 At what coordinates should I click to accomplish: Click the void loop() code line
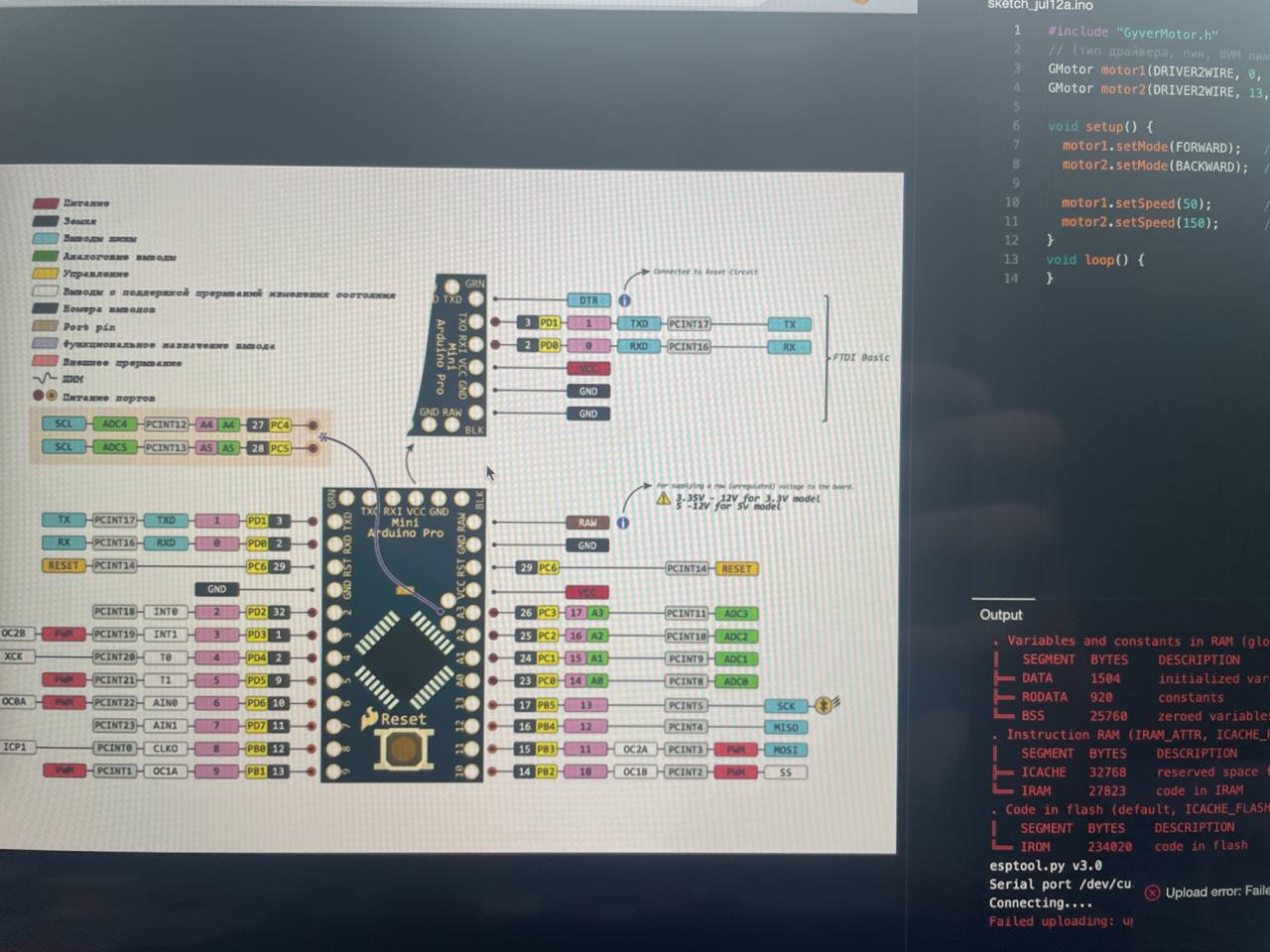pyautogui.click(x=1096, y=260)
